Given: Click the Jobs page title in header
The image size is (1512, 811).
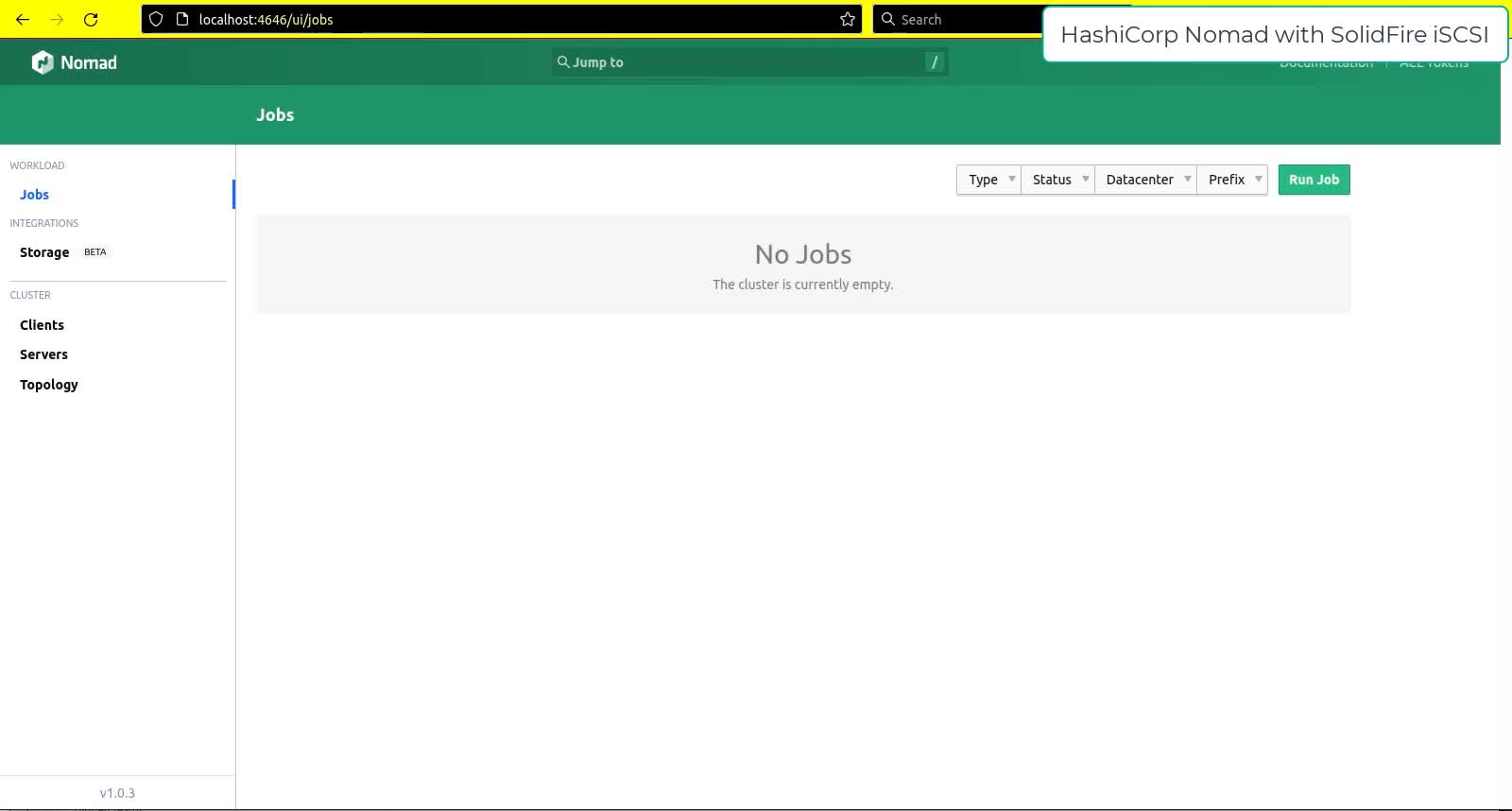Looking at the screenshot, I should pyautogui.click(x=275, y=114).
